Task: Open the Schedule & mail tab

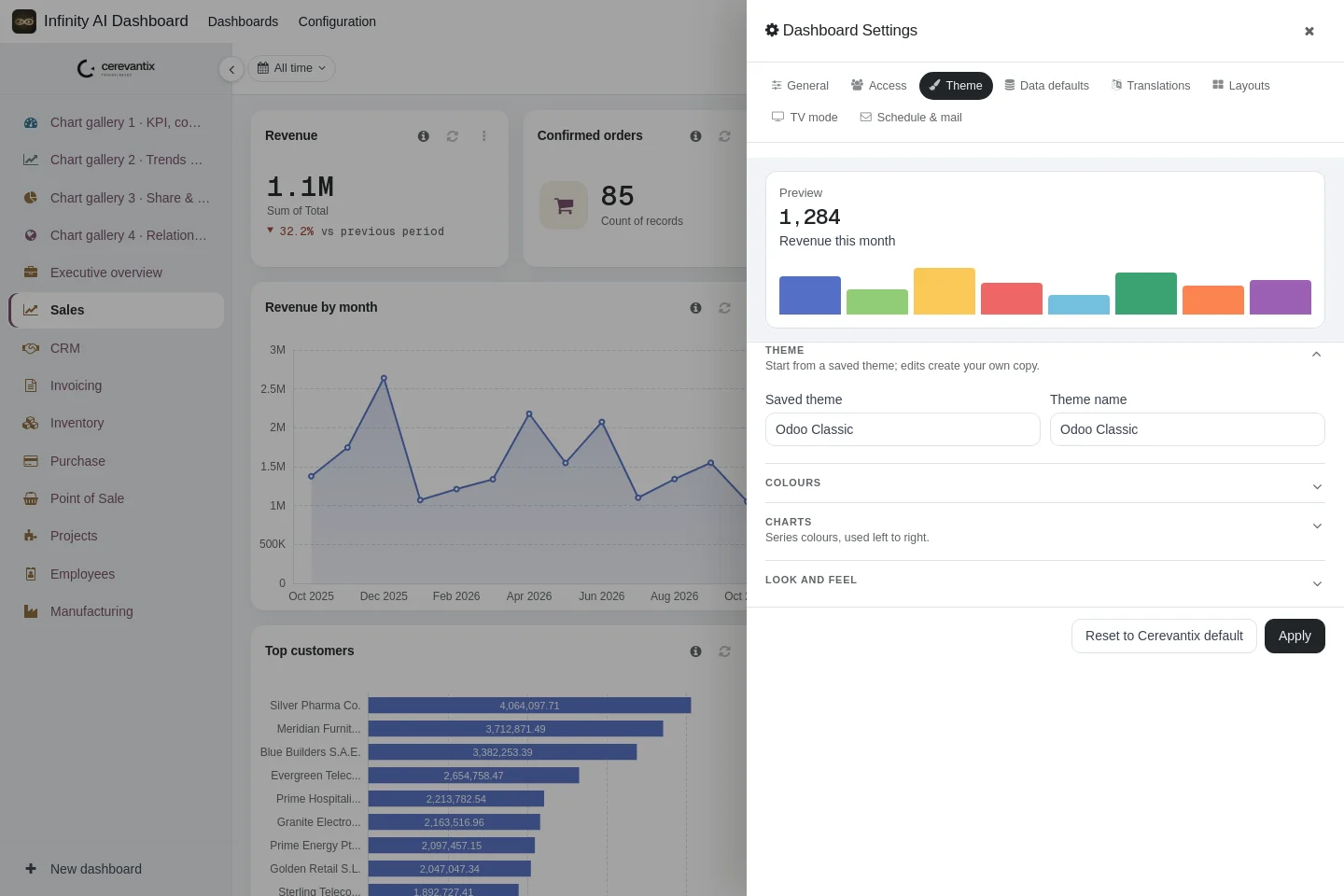Action: [911, 118]
